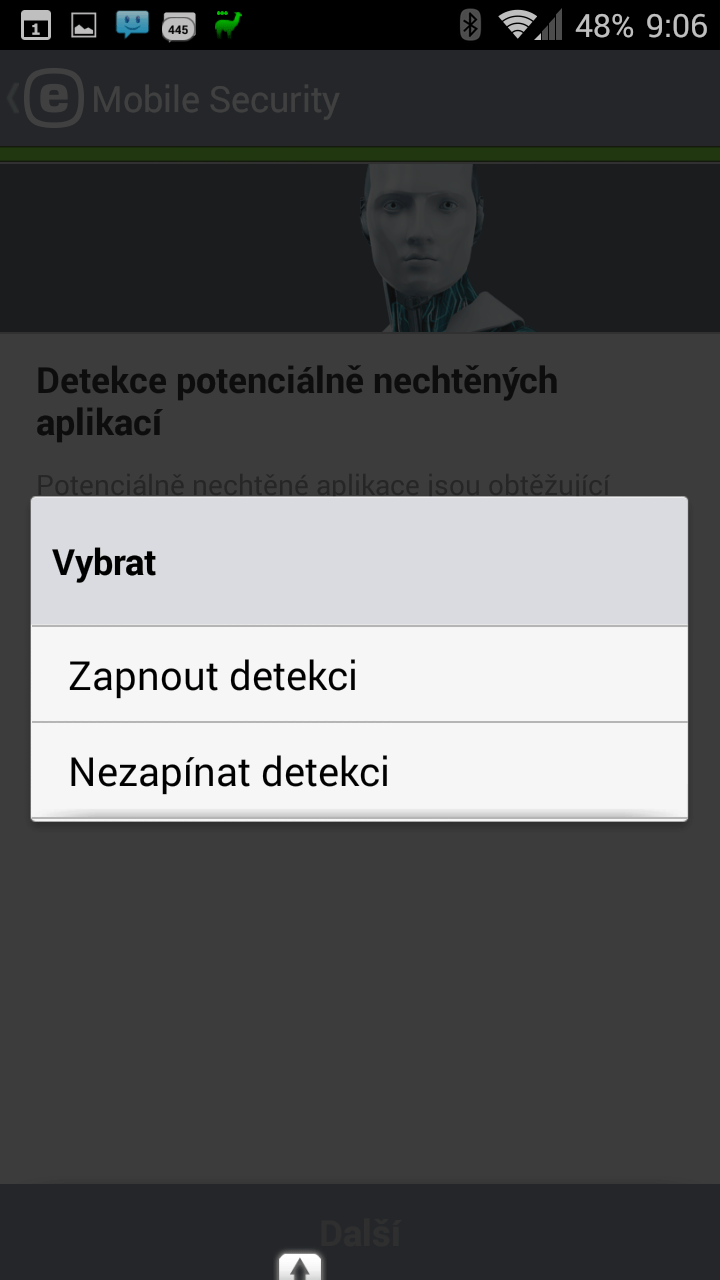Open the calendar notification icon
The width and height of the screenshot is (720, 1280).
pos(36,25)
